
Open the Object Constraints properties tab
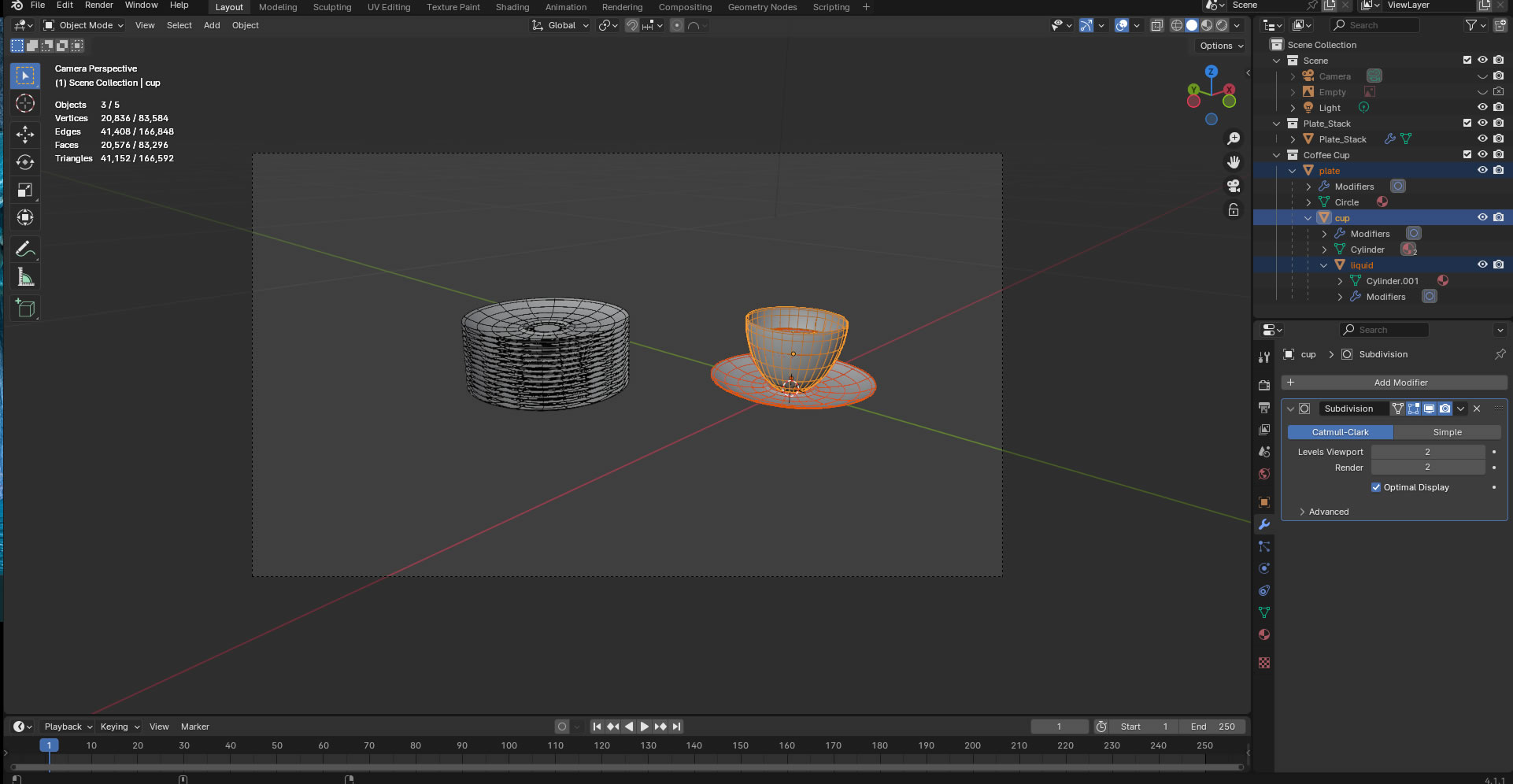(x=1264, y=590)
